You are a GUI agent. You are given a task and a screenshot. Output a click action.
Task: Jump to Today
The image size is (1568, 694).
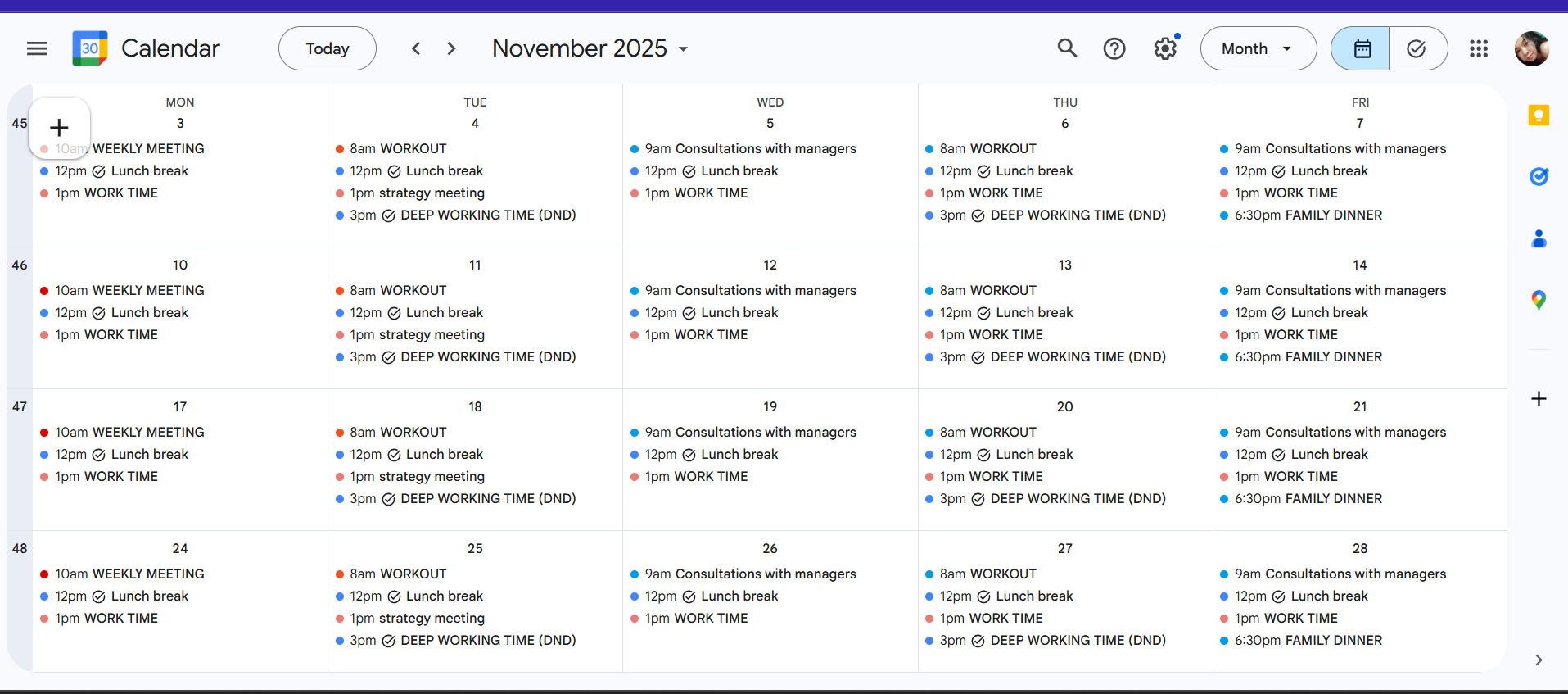[x=328, y=48]
